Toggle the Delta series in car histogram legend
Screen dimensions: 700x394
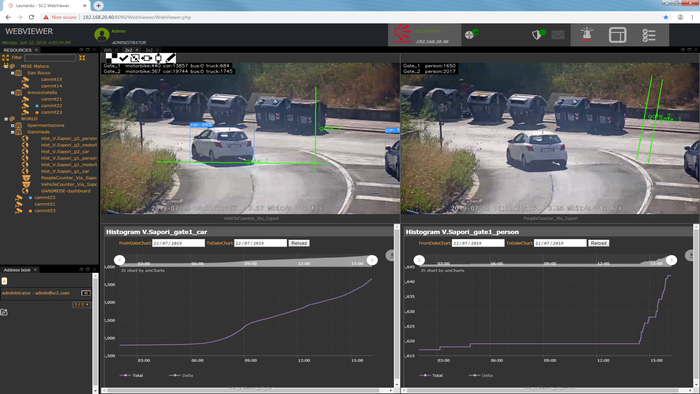tap(181, 375)
